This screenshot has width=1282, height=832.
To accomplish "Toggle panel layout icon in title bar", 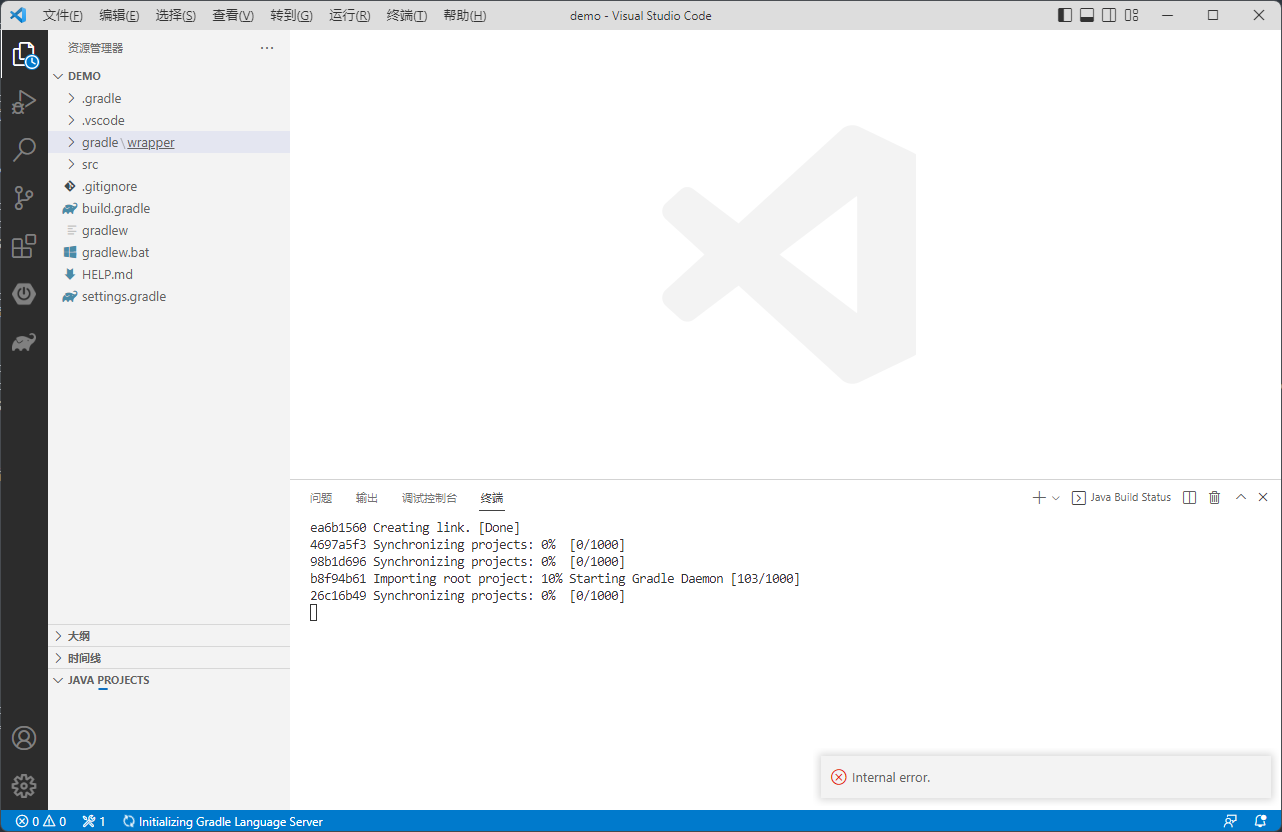I will [1087, 15].
